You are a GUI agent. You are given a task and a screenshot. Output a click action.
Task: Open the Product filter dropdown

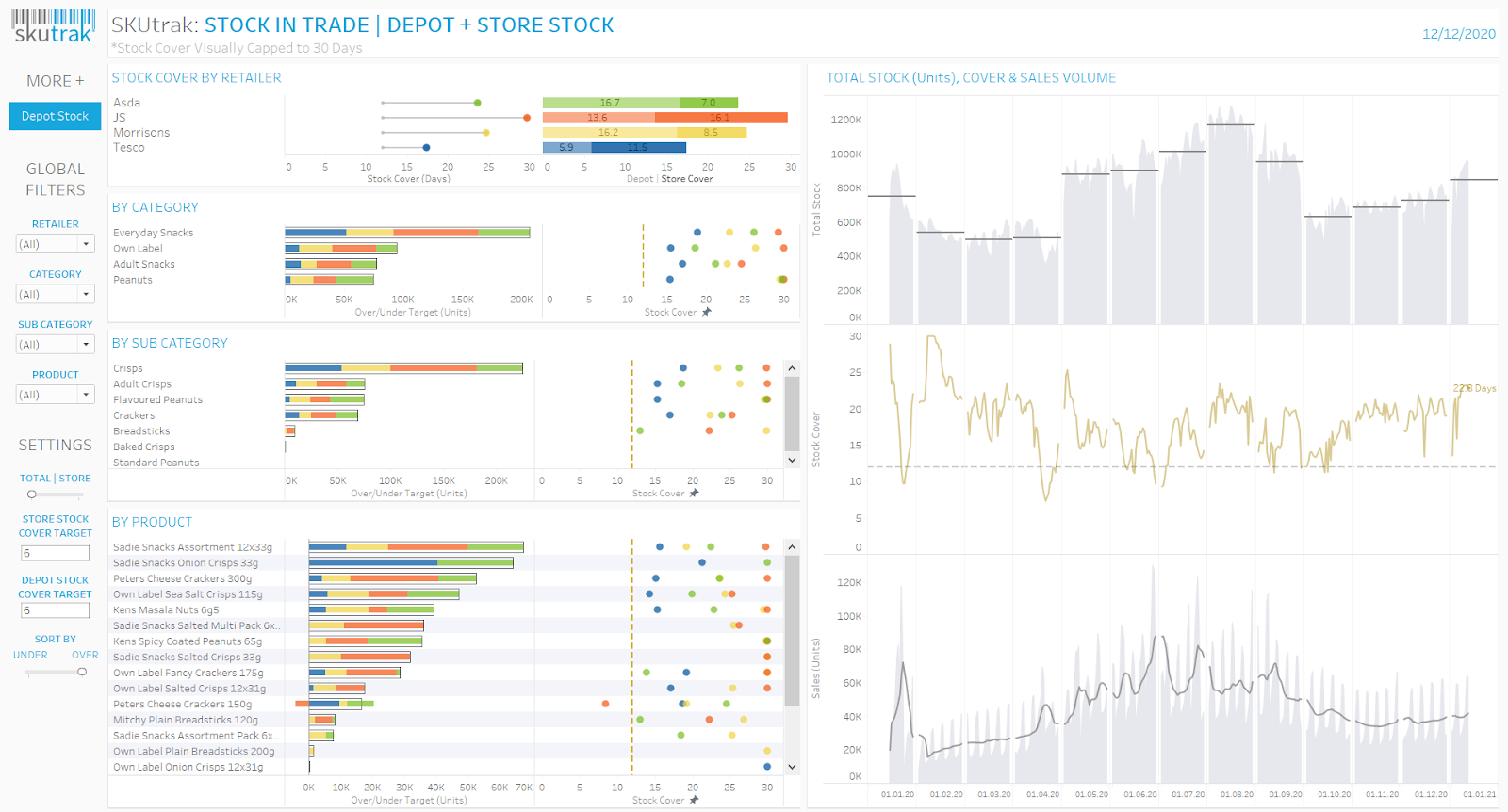pos(56,395)
